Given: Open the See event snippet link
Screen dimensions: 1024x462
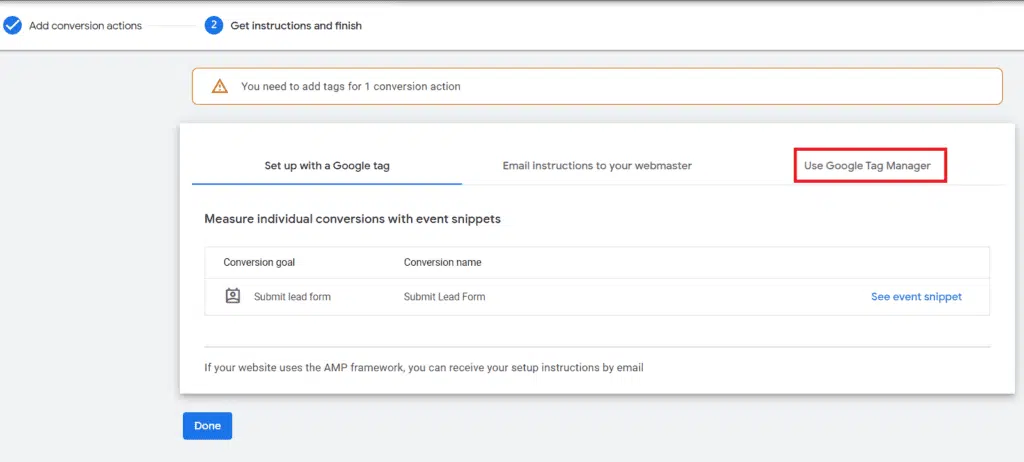Looking at the screenshot, I should 916,297.
